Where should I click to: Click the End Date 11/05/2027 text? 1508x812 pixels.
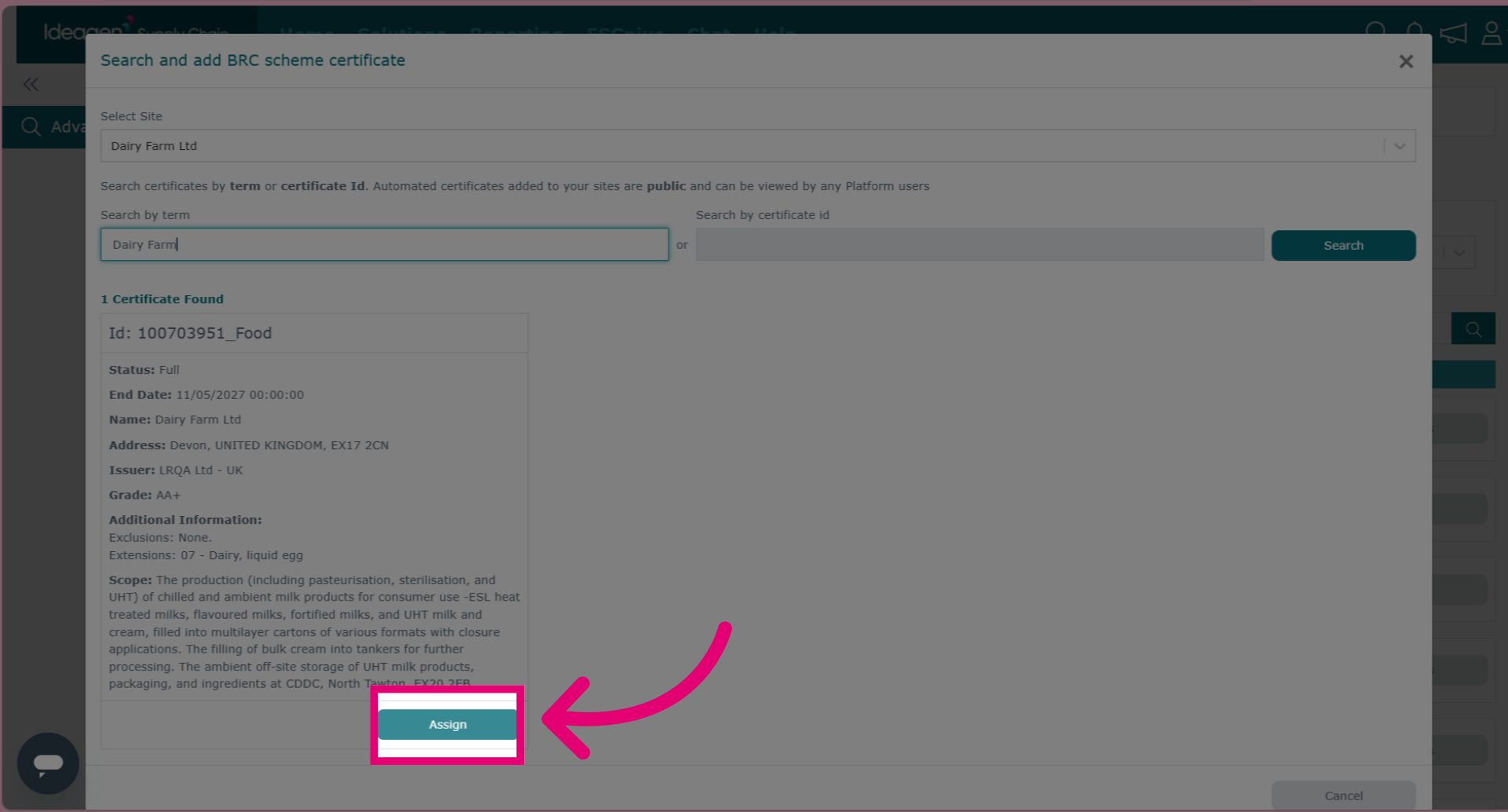click(x=206, y=395)
